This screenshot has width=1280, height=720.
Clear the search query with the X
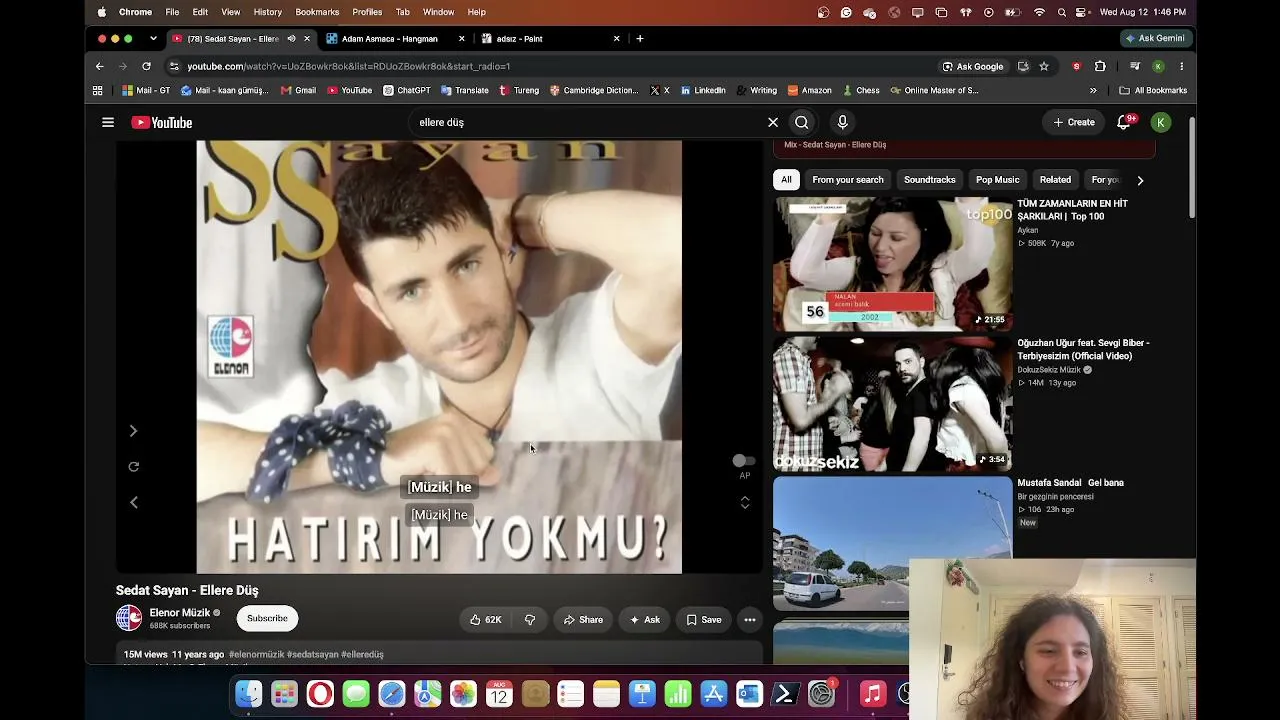coord(773,122)
